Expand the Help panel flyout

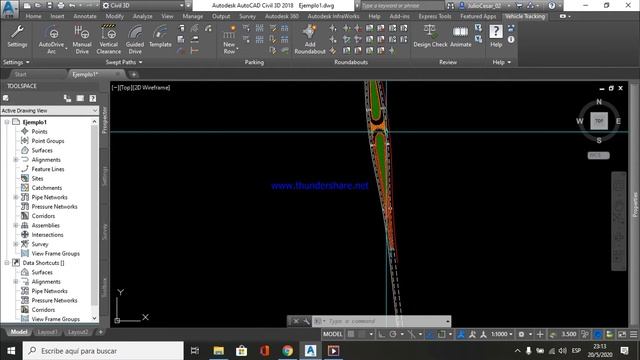(502, 62)
